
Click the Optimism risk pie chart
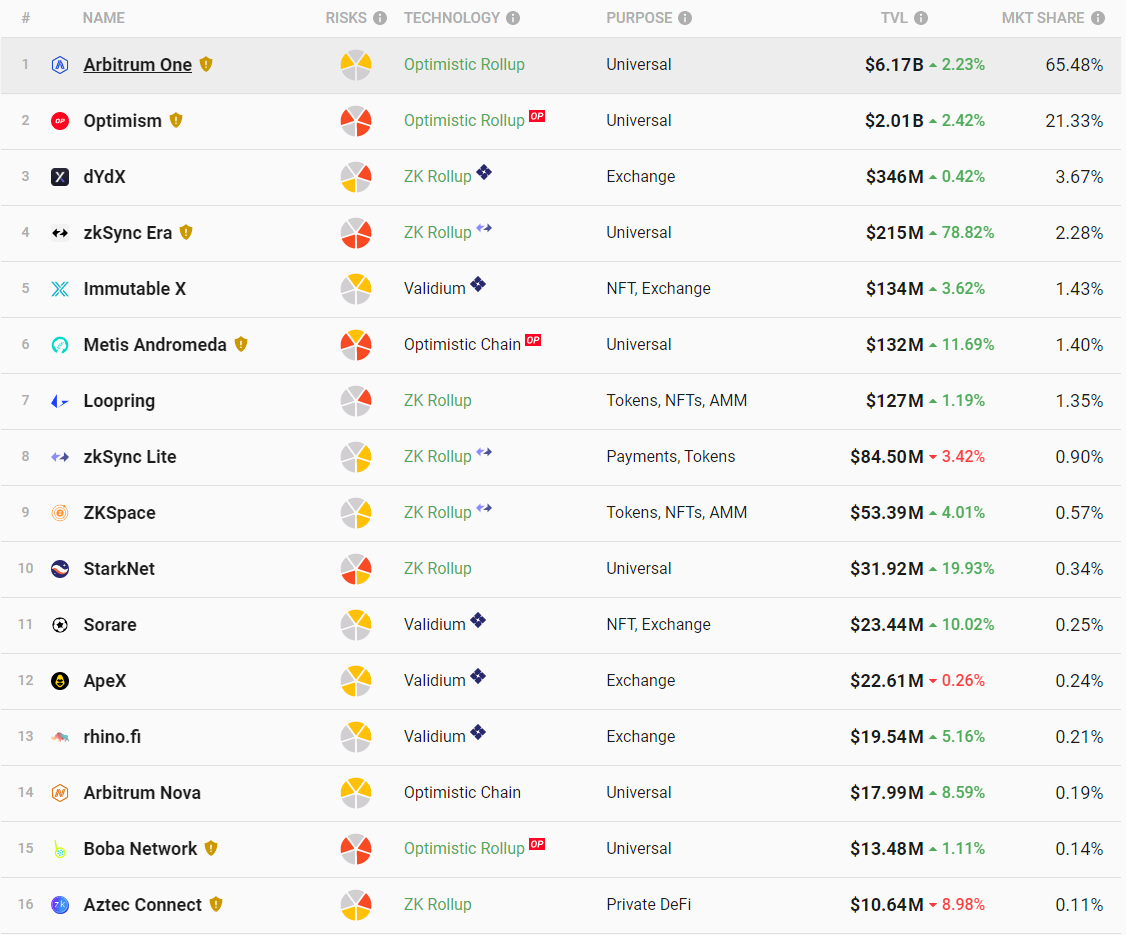coord(355,121)
